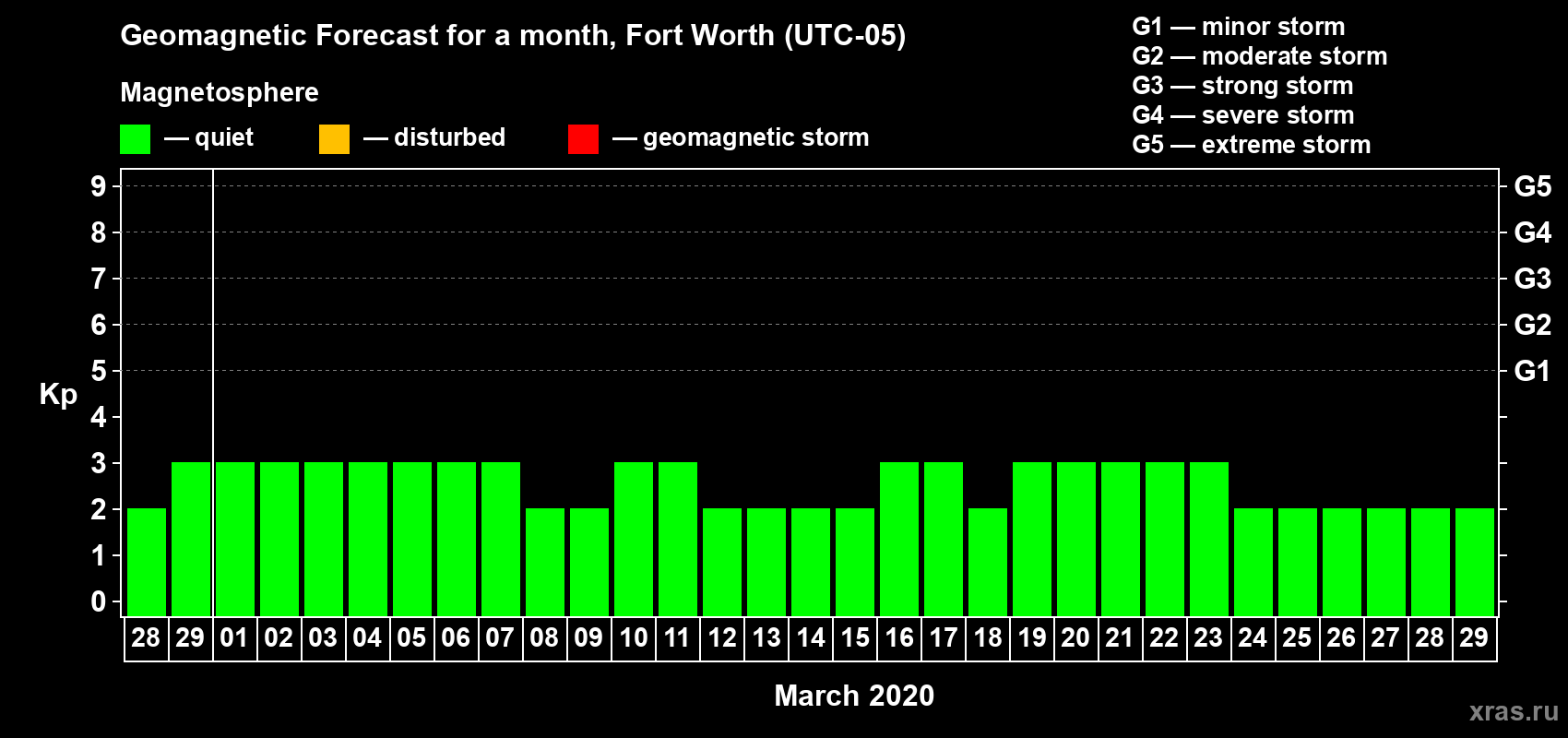
Task: Click the Kp value 9 on left axis
Action: [x=99, y=186]
